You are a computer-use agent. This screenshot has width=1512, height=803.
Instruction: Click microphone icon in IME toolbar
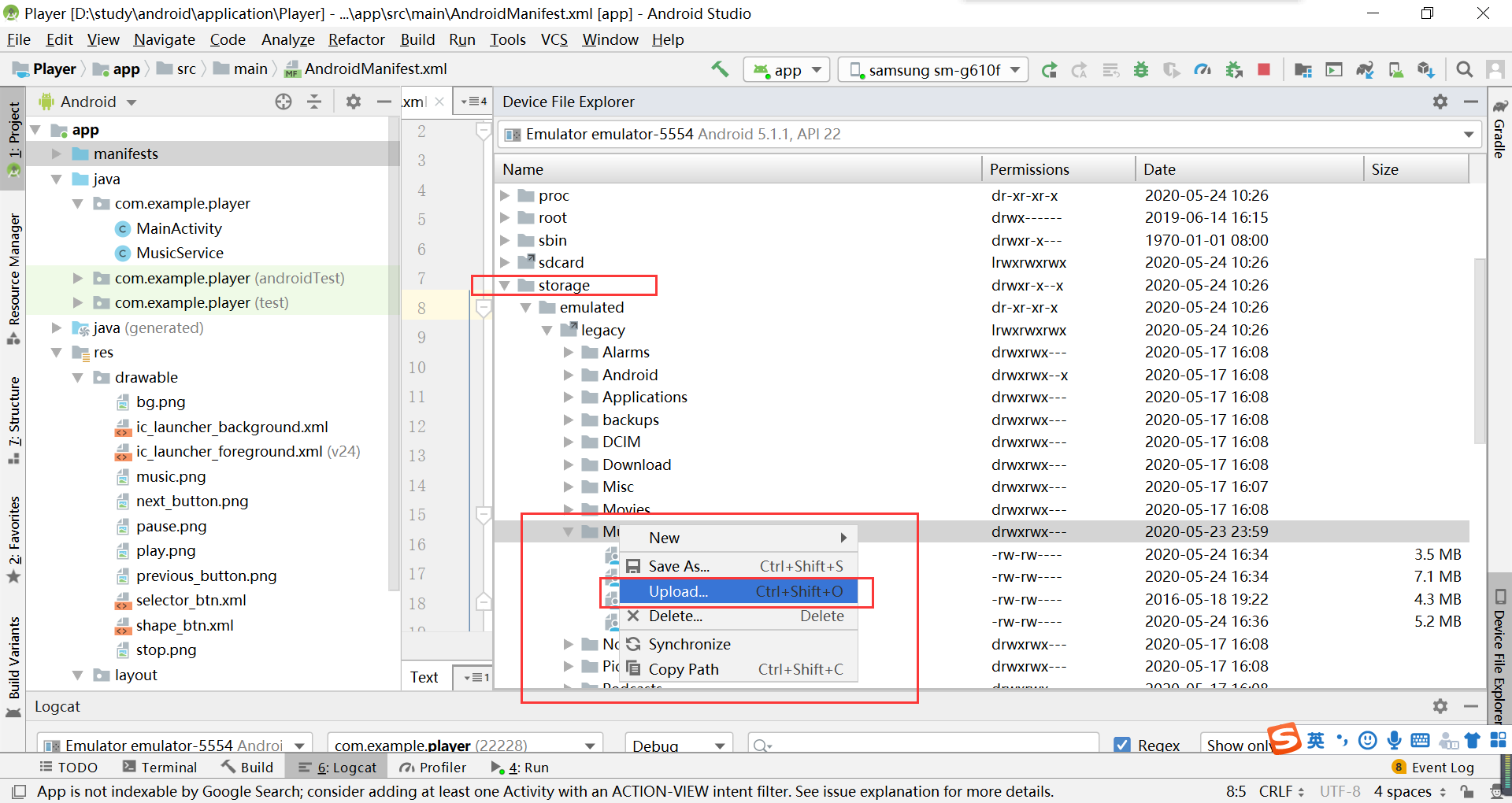pyautogui.click(x=1394, y=740)
